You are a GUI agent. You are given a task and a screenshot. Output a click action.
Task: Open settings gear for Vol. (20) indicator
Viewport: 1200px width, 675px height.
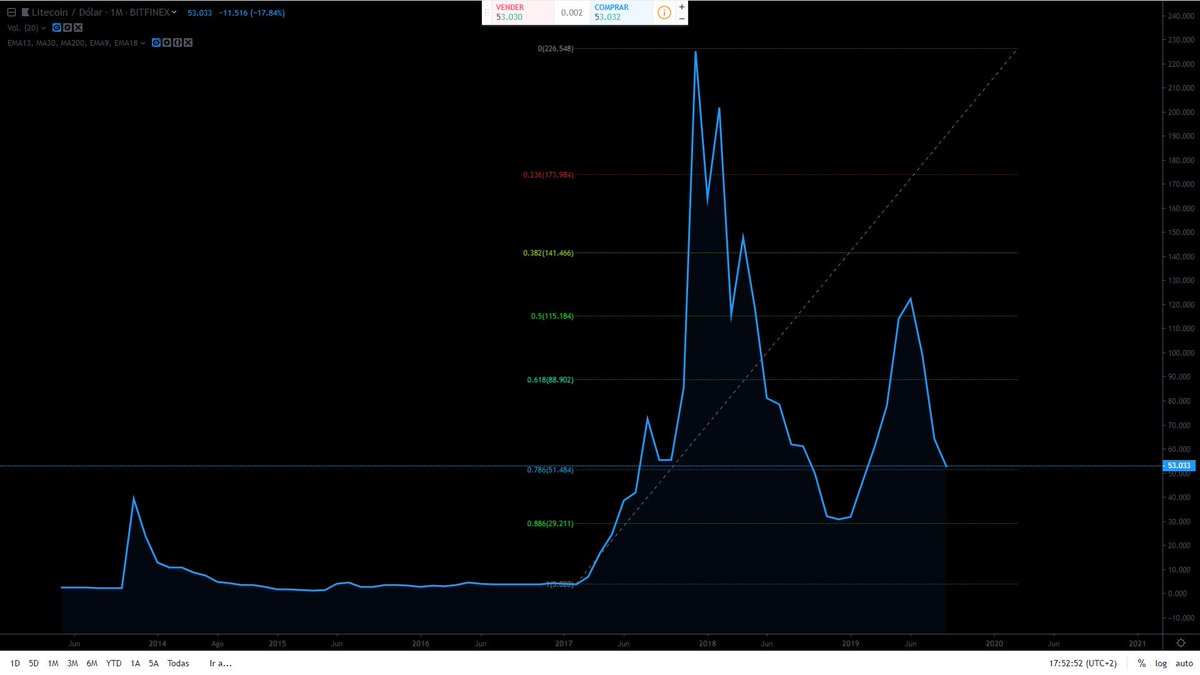click(x=67, y=28)
